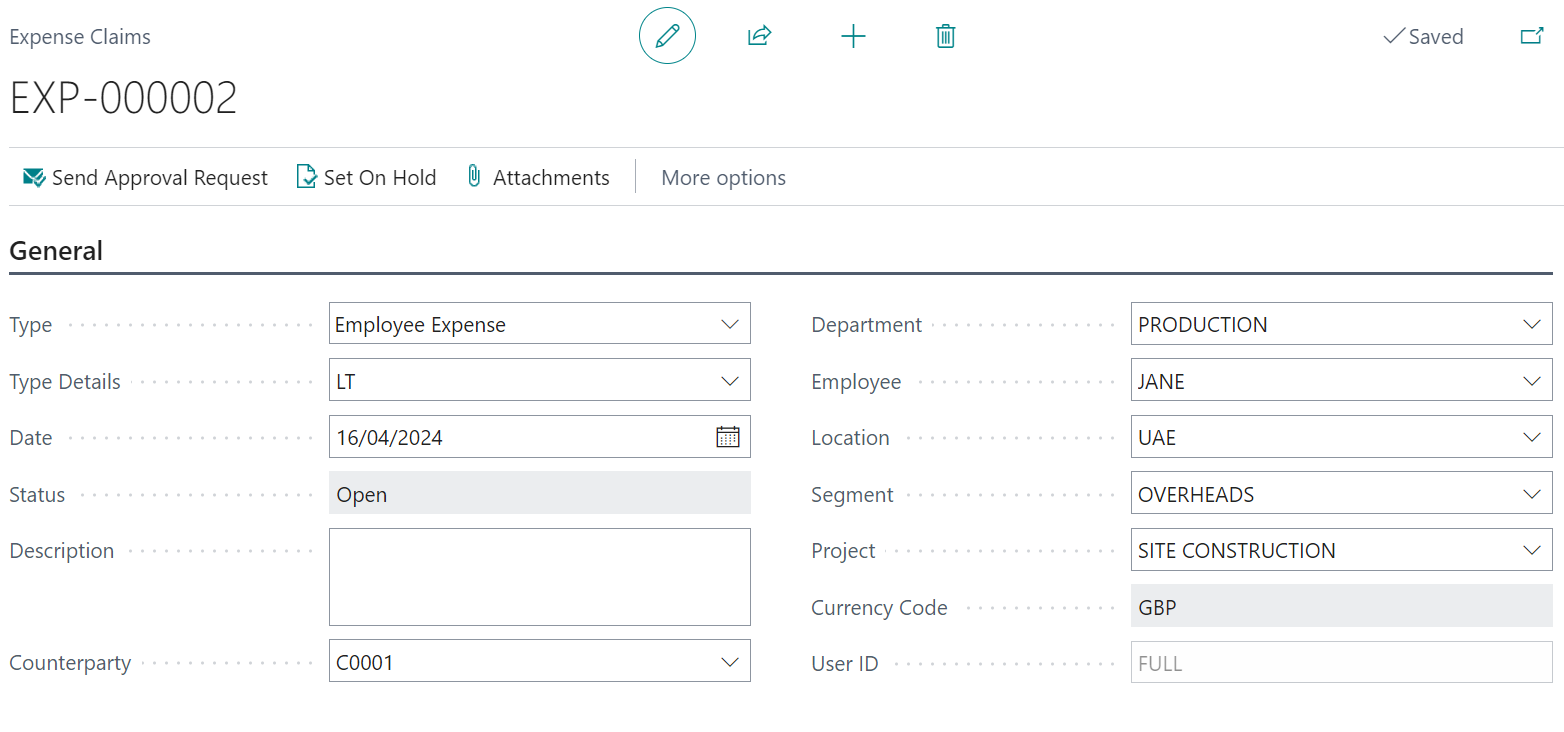
Task: Open the Project dropdown
Action: pos(1531,550)
